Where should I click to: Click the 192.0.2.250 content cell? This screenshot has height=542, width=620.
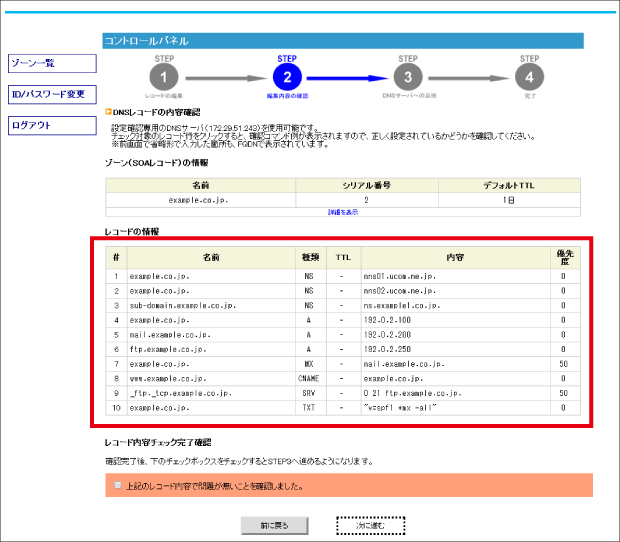[x=456, y=349]
